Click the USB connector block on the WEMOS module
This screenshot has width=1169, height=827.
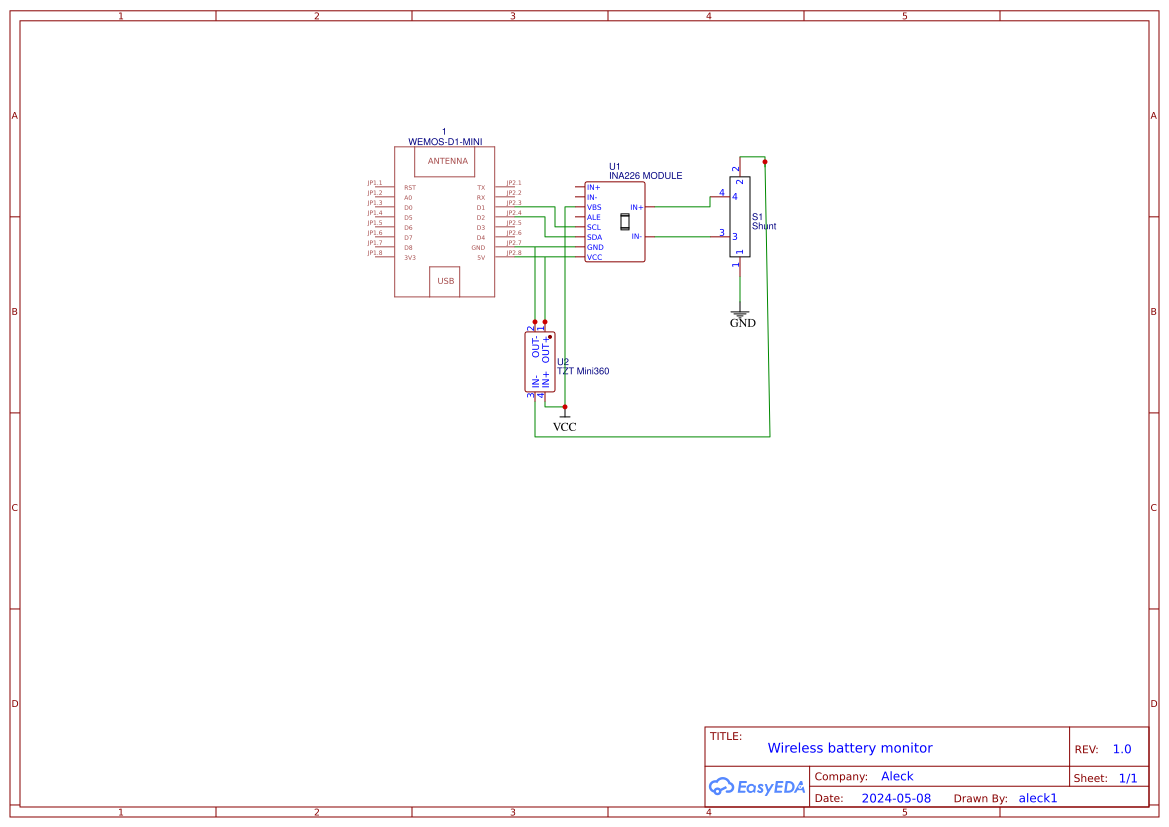click(x=445, y=281)
